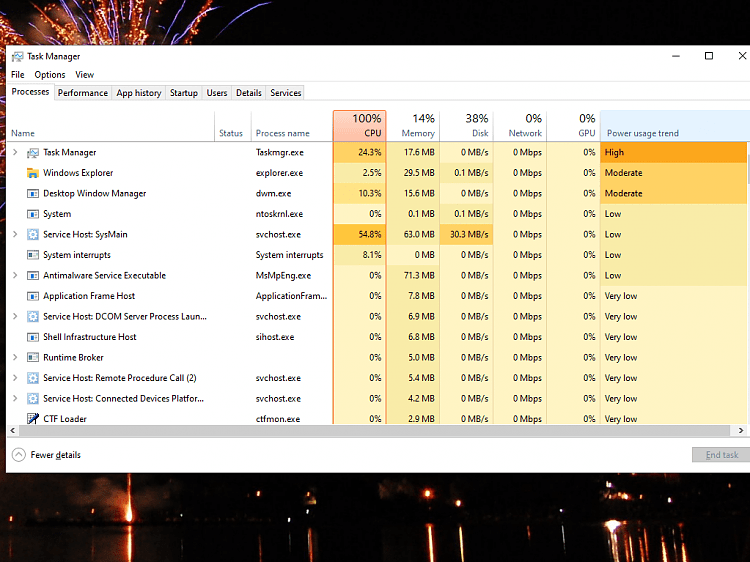Switch to the App history tab

139,93
